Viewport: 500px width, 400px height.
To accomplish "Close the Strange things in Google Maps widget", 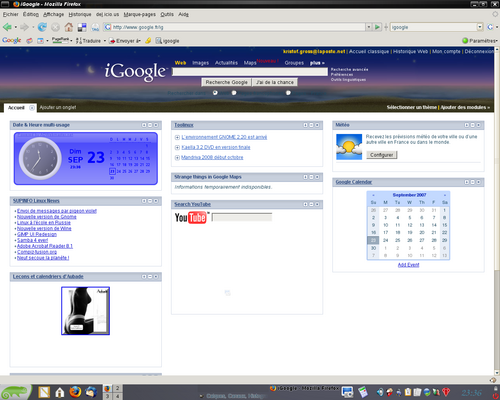I will 317,177.
